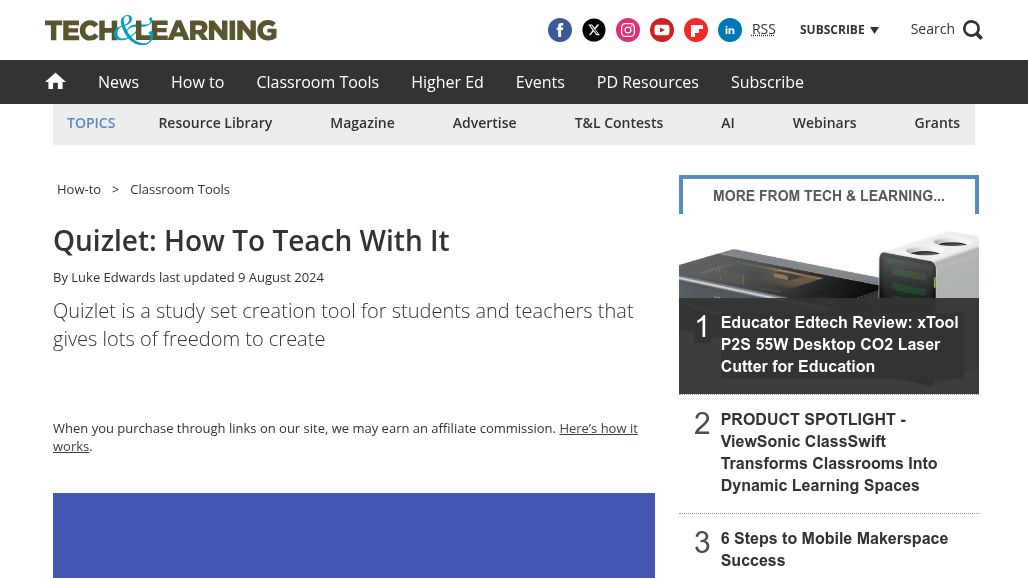Click the Tech & Learning logo
The width and height of the screenshot is (1028, 578).
click(x=161, y=30)
